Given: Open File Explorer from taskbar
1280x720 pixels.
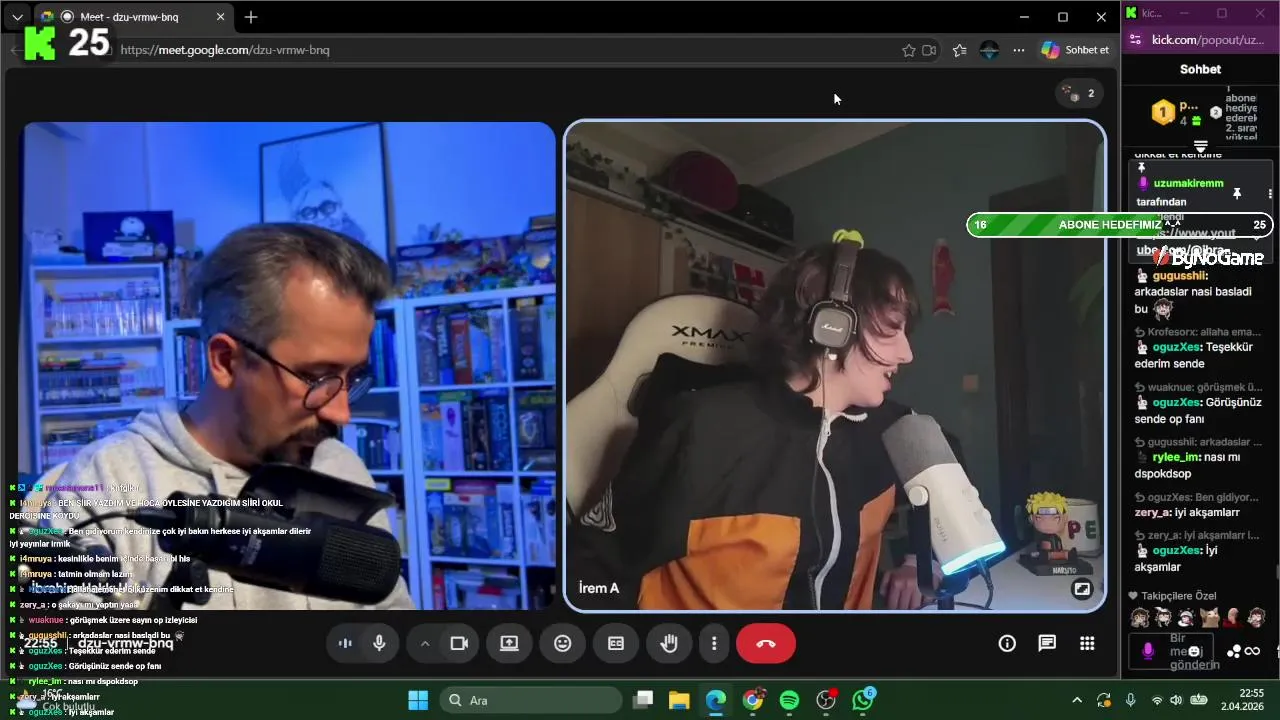Looking at the screenshot, I should click(679, 700).
